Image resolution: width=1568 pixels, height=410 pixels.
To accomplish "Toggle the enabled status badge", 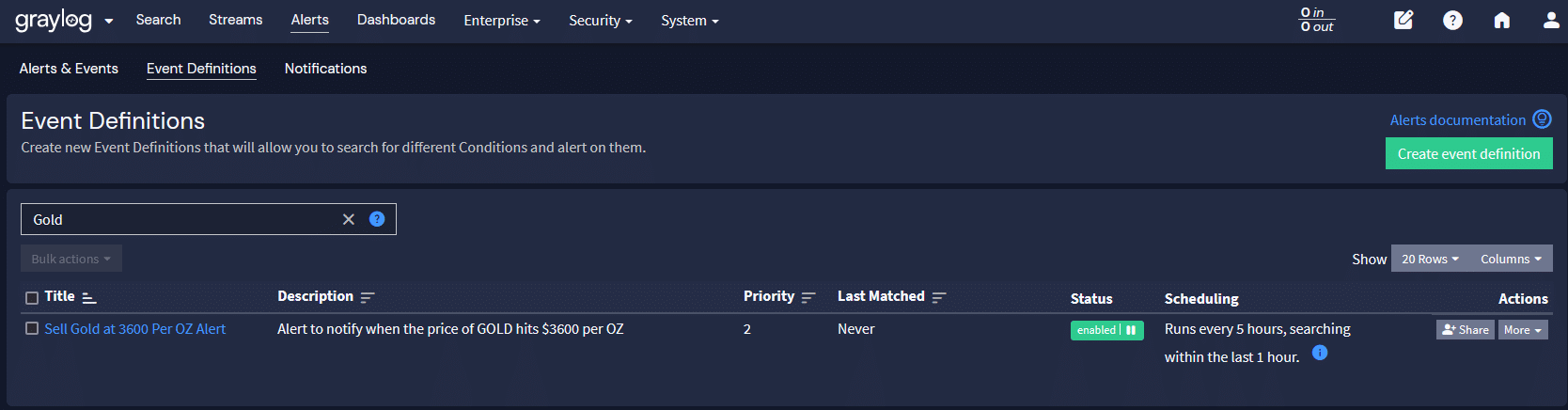I will click(x=1106, y=330).
